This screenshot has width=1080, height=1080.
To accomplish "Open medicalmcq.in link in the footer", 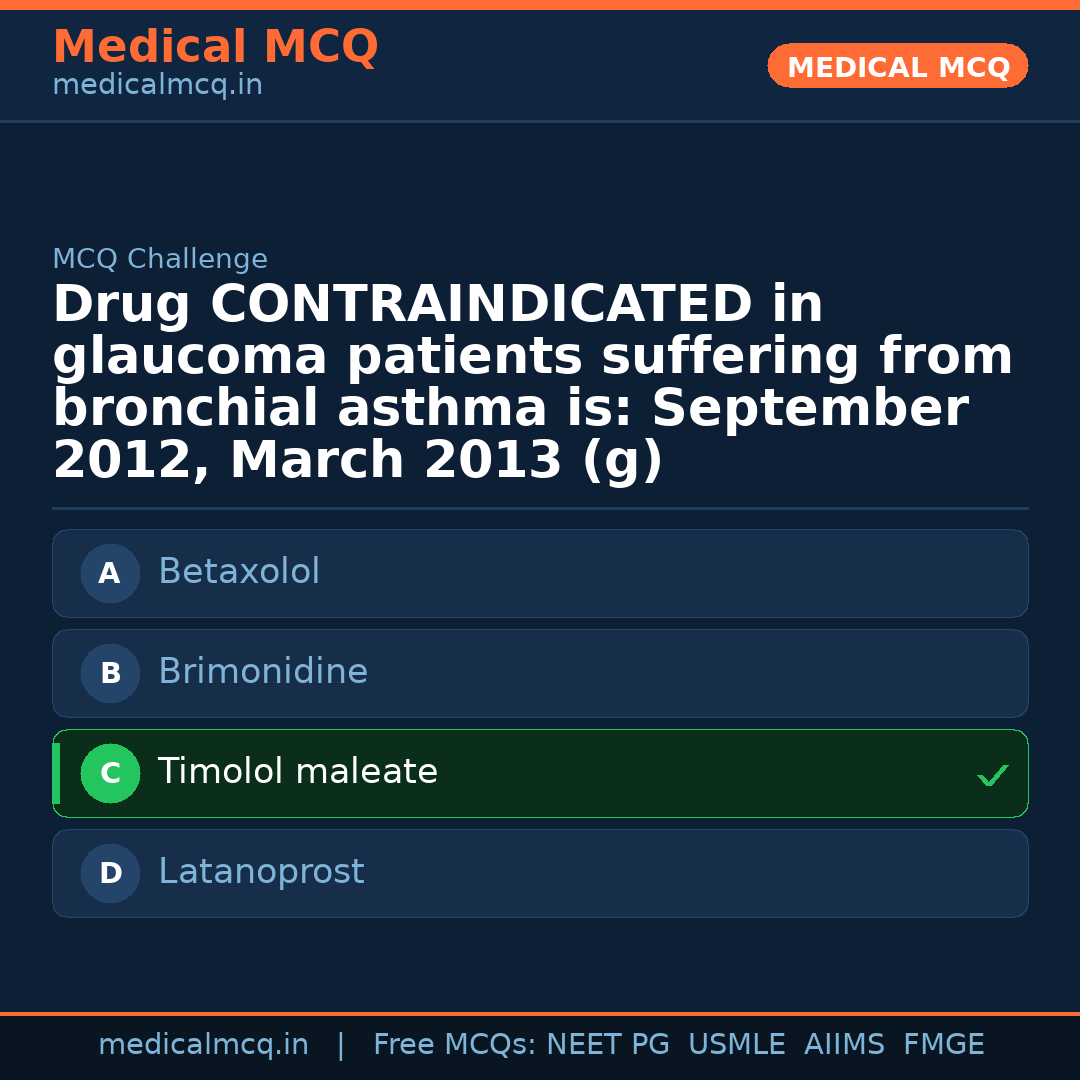I will 203,1045.
